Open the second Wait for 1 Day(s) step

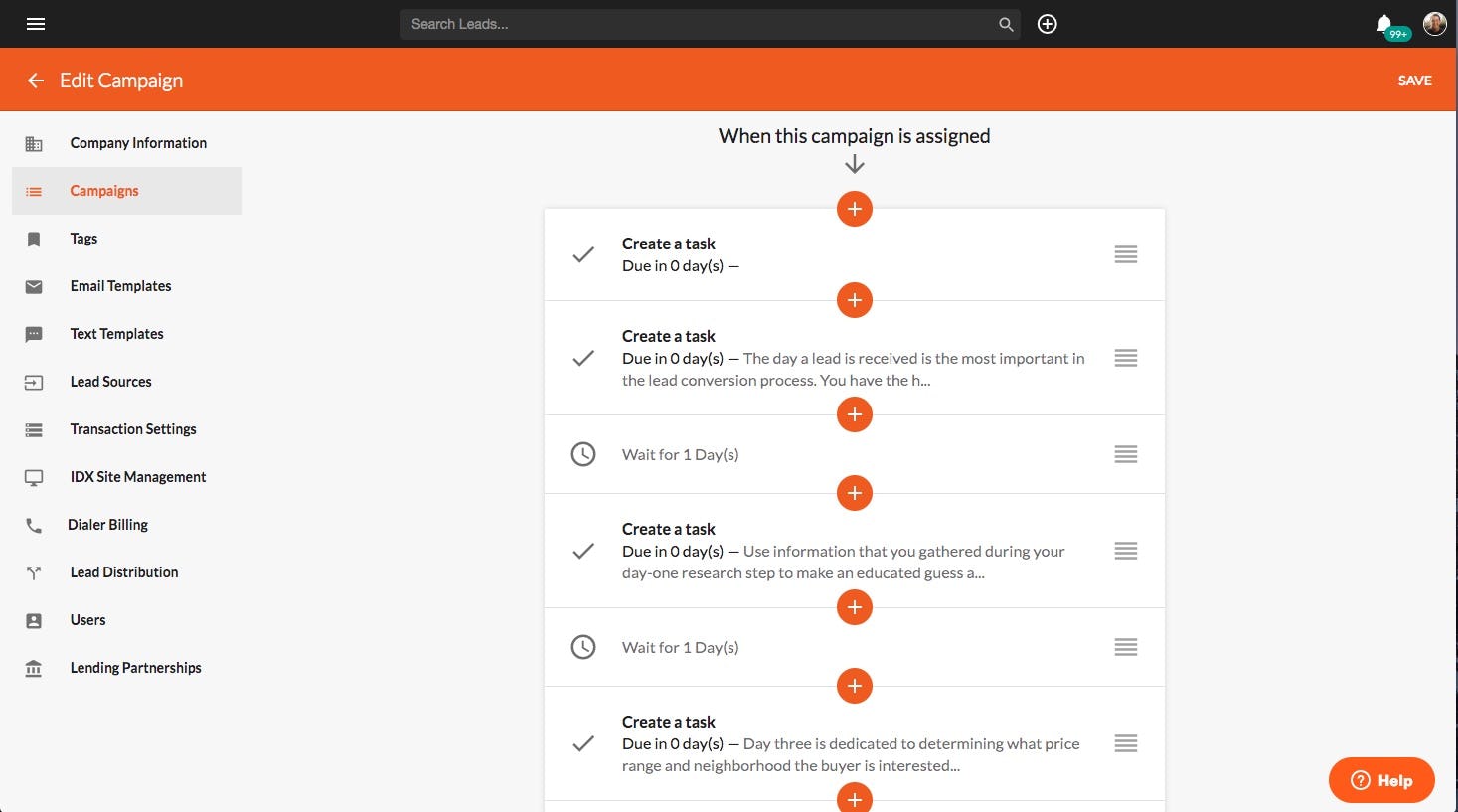coord(681,647)
